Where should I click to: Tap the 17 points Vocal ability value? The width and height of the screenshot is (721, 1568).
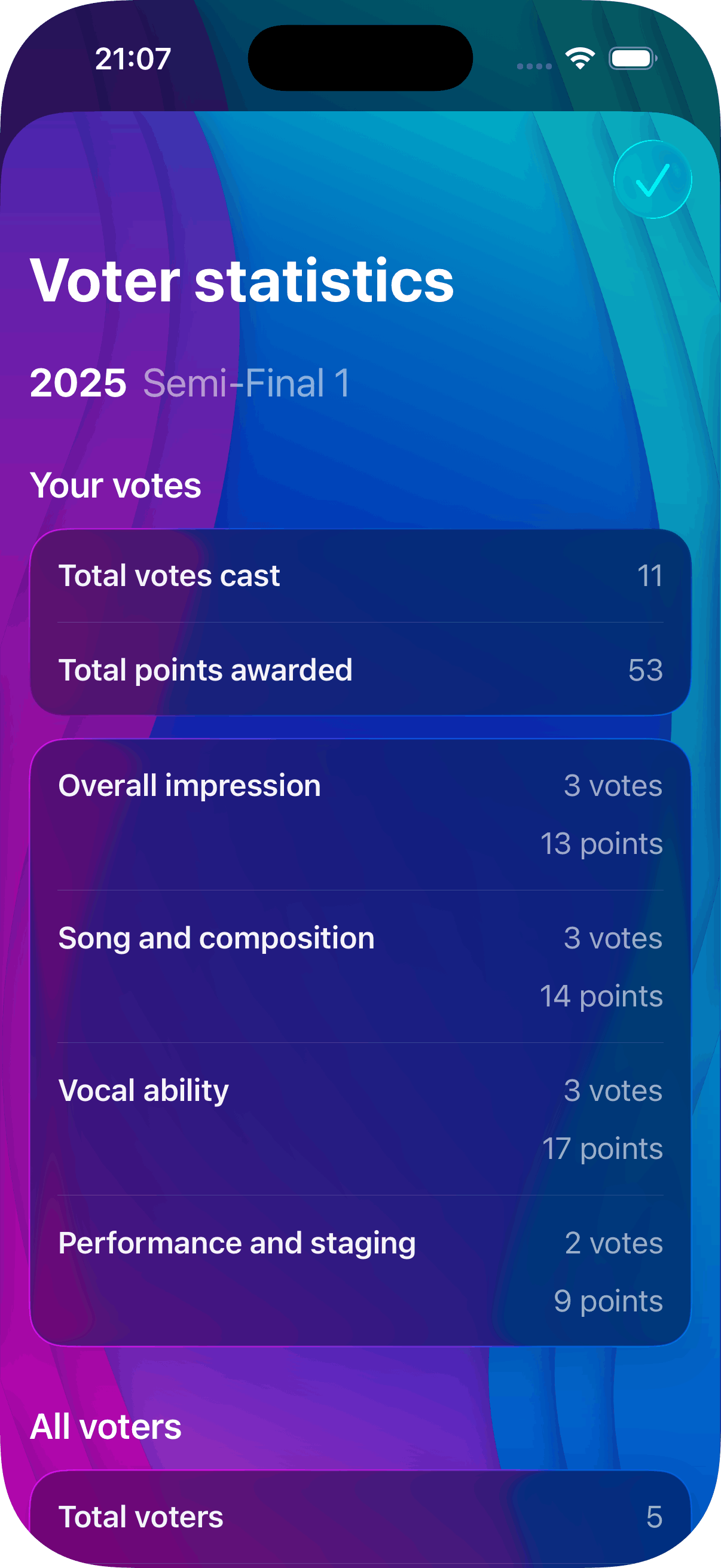click(602, 1148)
